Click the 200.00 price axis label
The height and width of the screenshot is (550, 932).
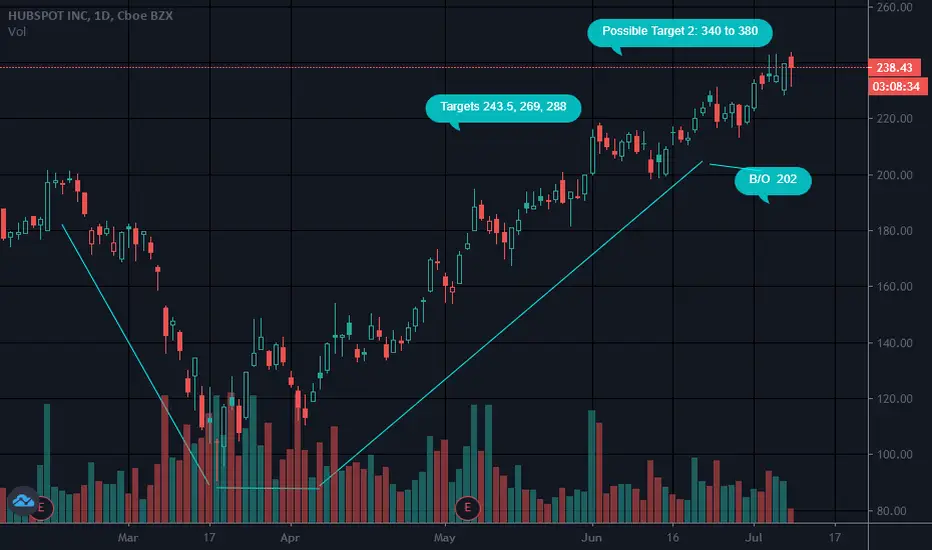coord(895,175)
